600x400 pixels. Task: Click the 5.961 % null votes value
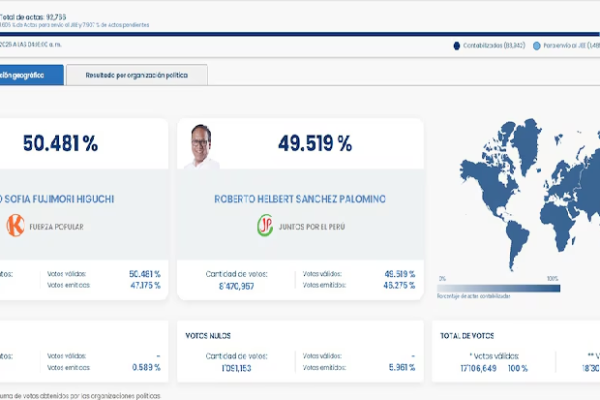[x=402, y=367]
